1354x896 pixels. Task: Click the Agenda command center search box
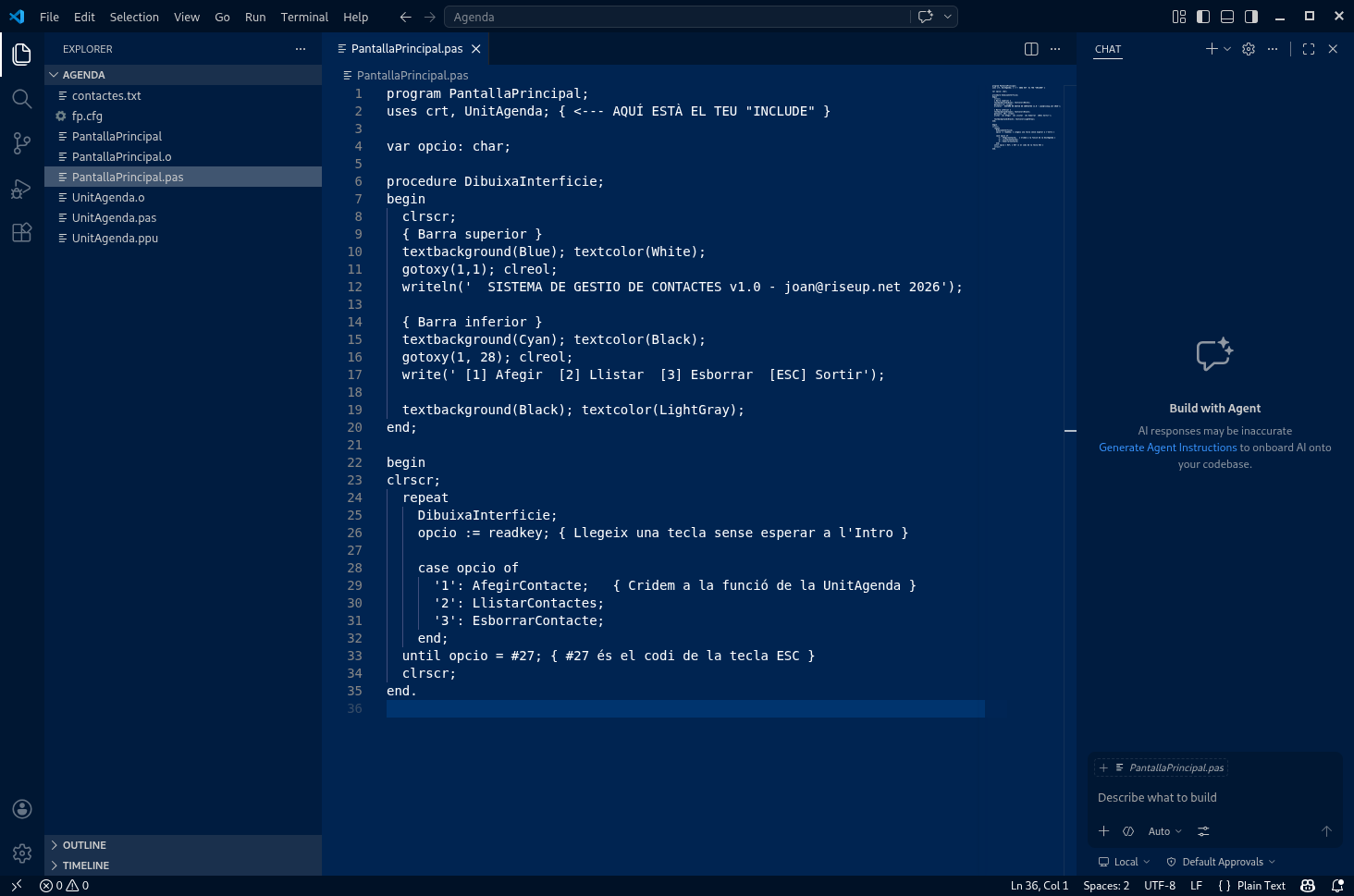pos(677,17)
